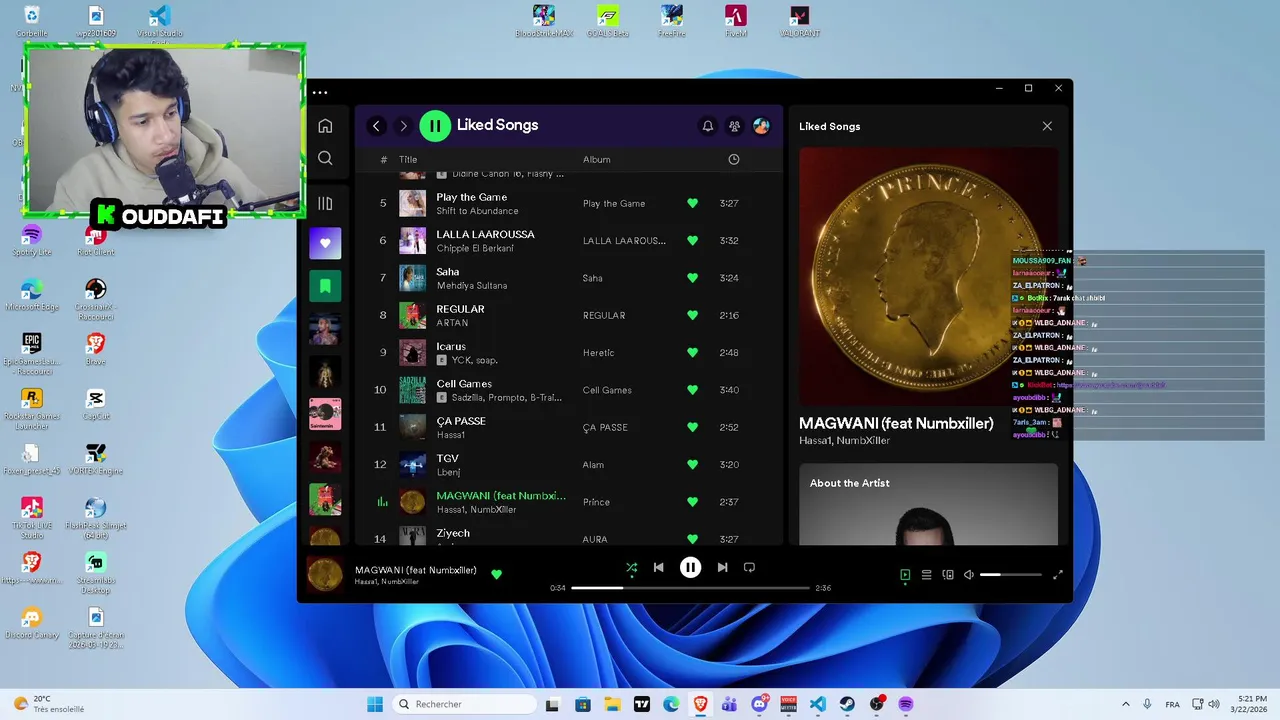Open the VALORANT desktop shortcut

click(x=799, y=21)
